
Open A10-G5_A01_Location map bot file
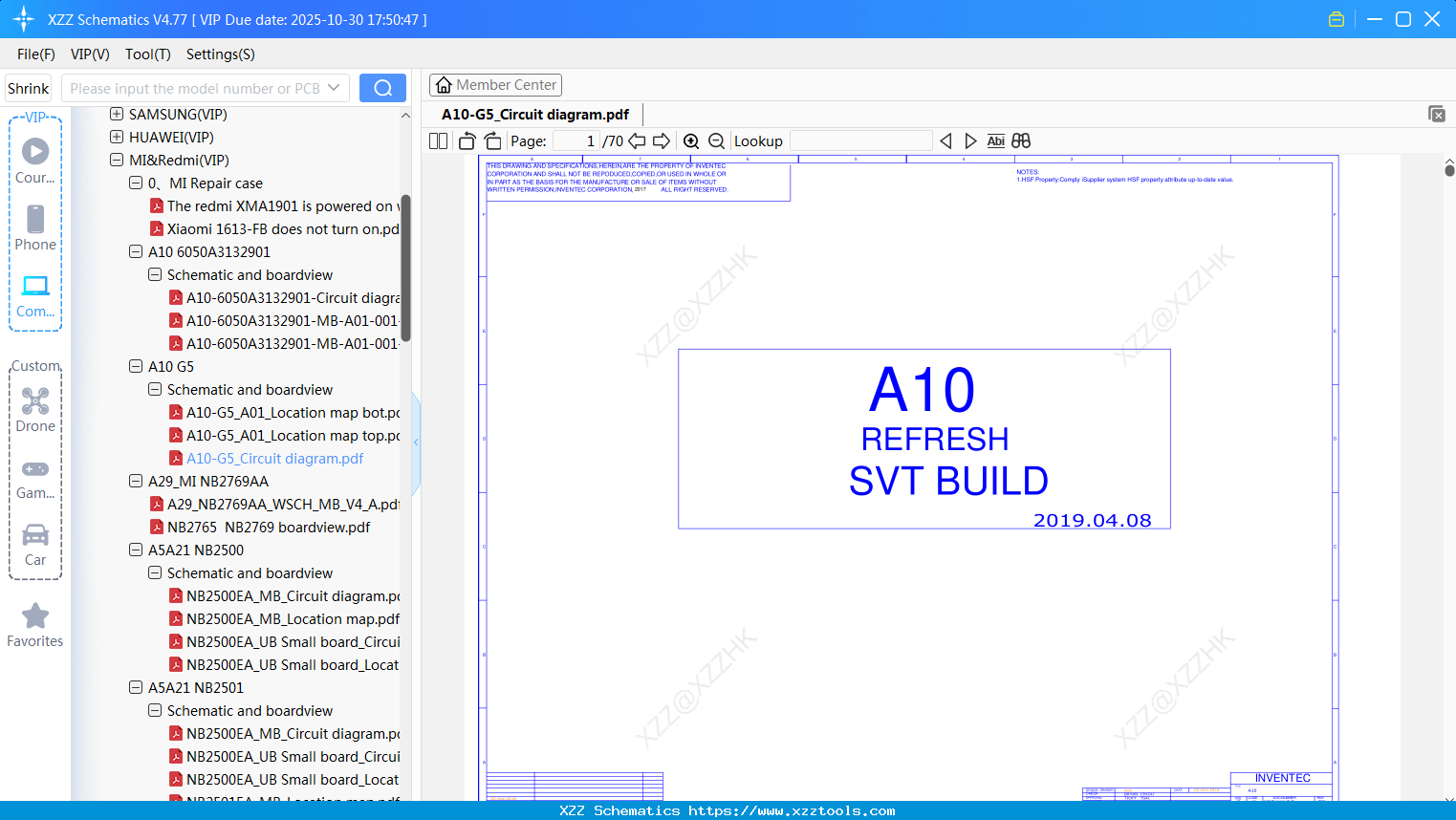coord(293,413)
